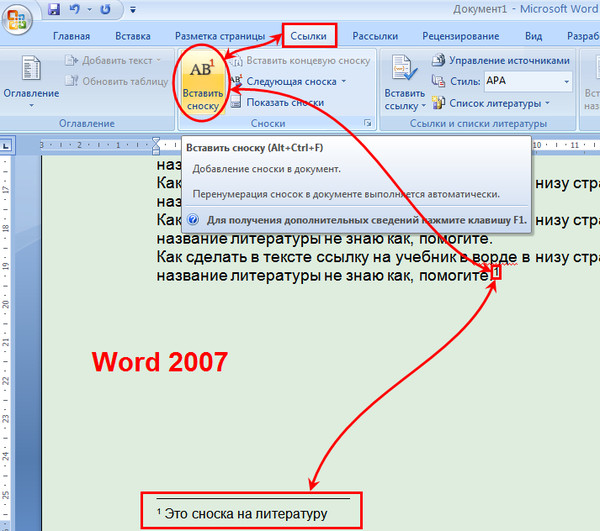Viewport: 600px width, 531px height.
Task: Click the tab stop selector on ruler
Action: tap(7, 146)
